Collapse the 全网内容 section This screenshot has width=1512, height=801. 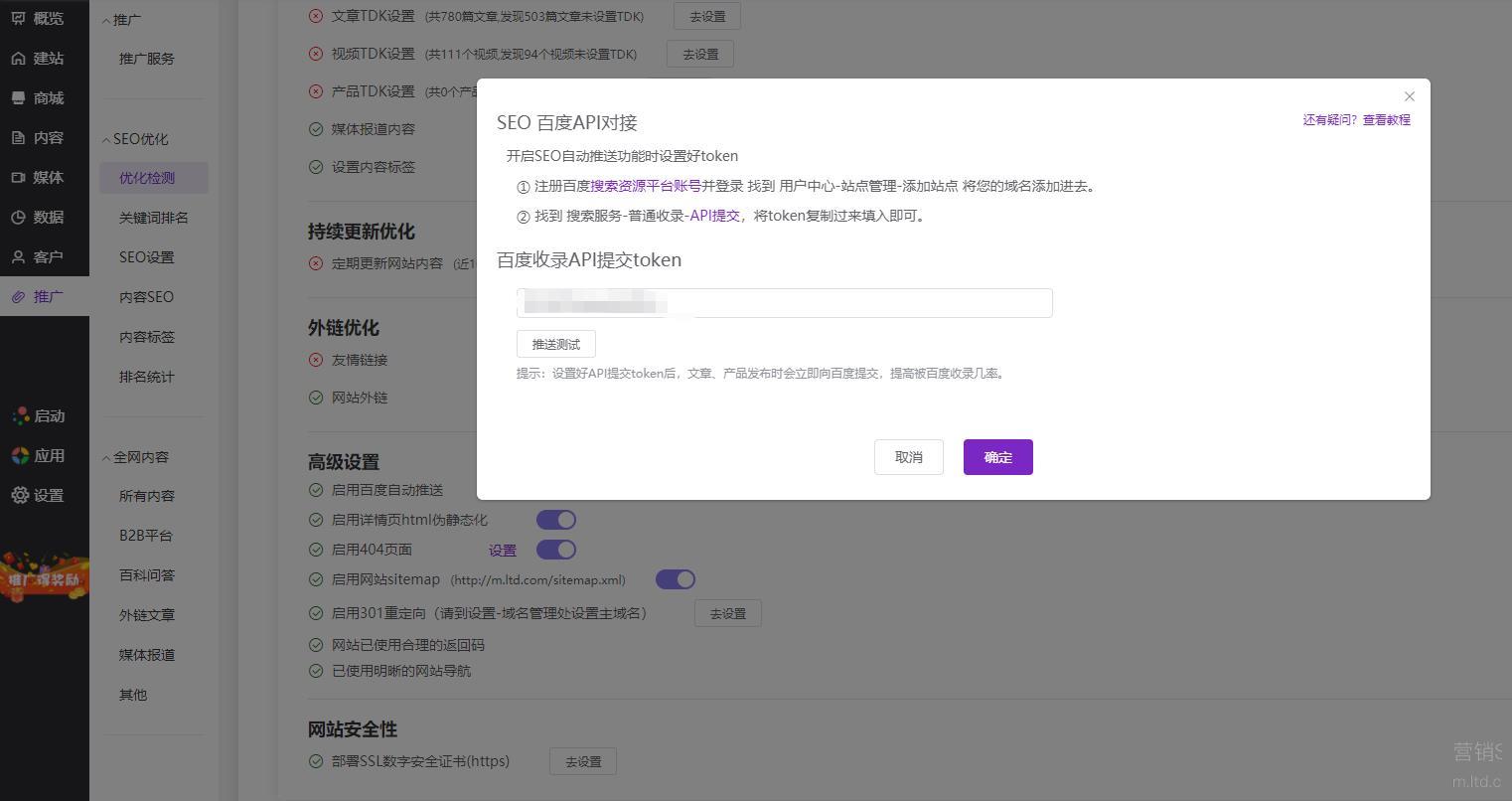(x=106, y=457)
